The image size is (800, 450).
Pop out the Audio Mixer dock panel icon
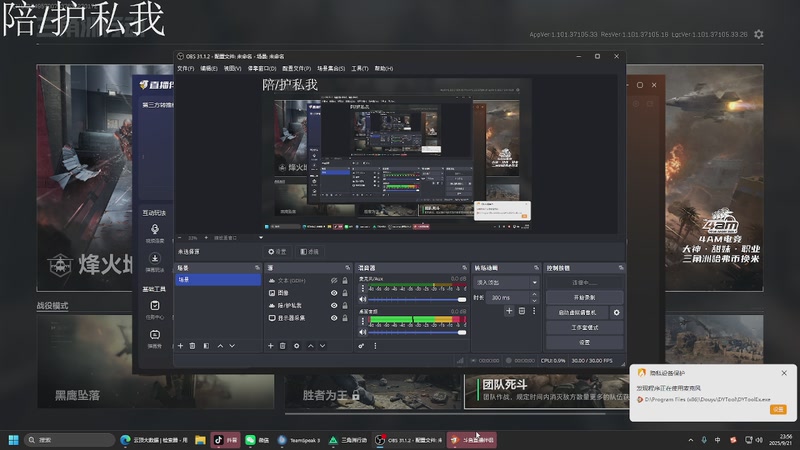point(464,268)
